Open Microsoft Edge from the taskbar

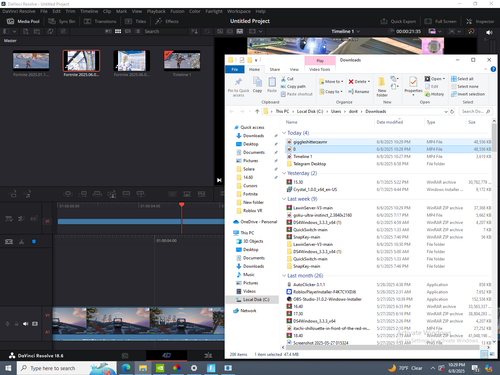coord(126,368)
